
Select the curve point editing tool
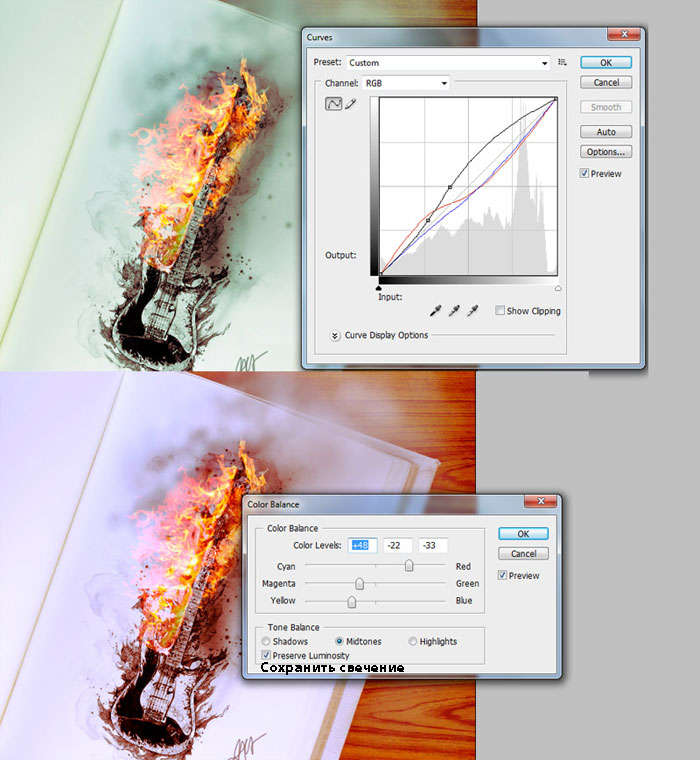point(334,104)
